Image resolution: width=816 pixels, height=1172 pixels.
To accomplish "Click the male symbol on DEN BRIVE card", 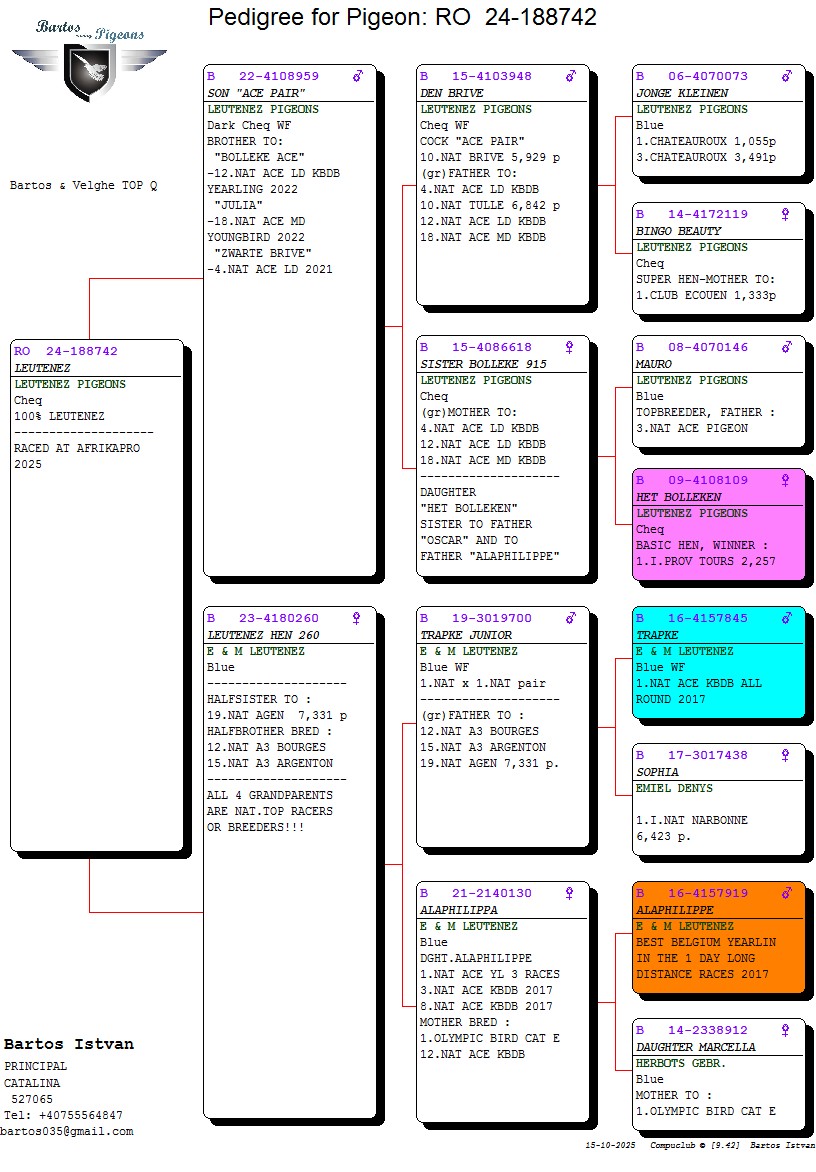I will (x=570, y=76).
